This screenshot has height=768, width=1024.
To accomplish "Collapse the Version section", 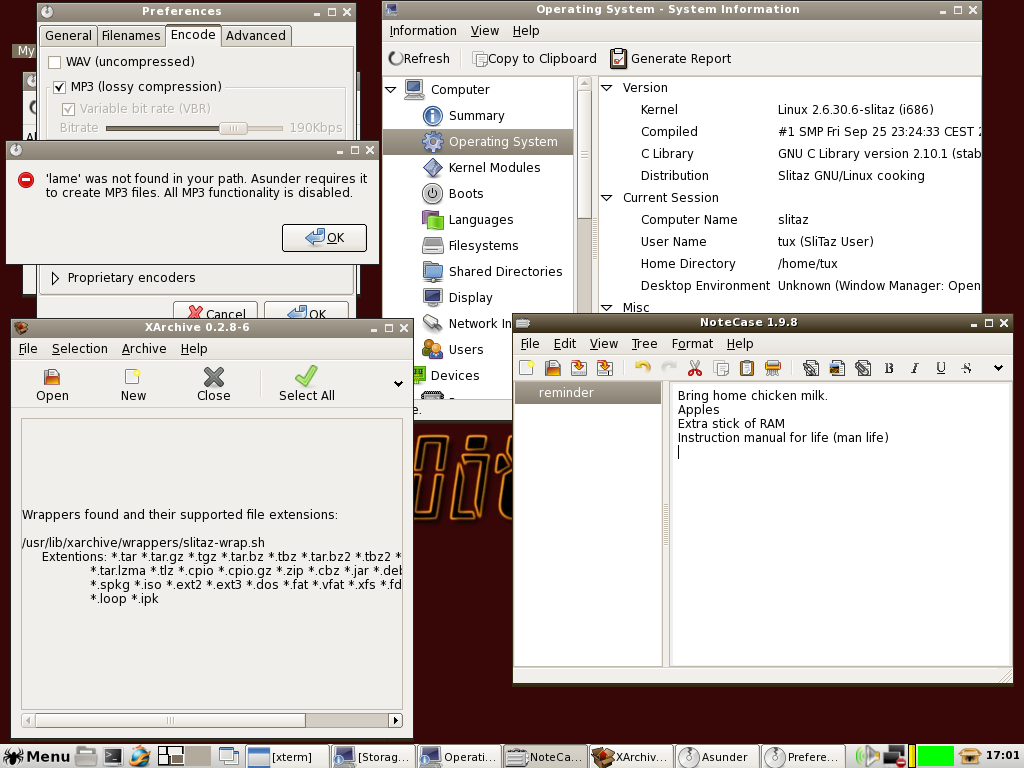I will [607, 88].
